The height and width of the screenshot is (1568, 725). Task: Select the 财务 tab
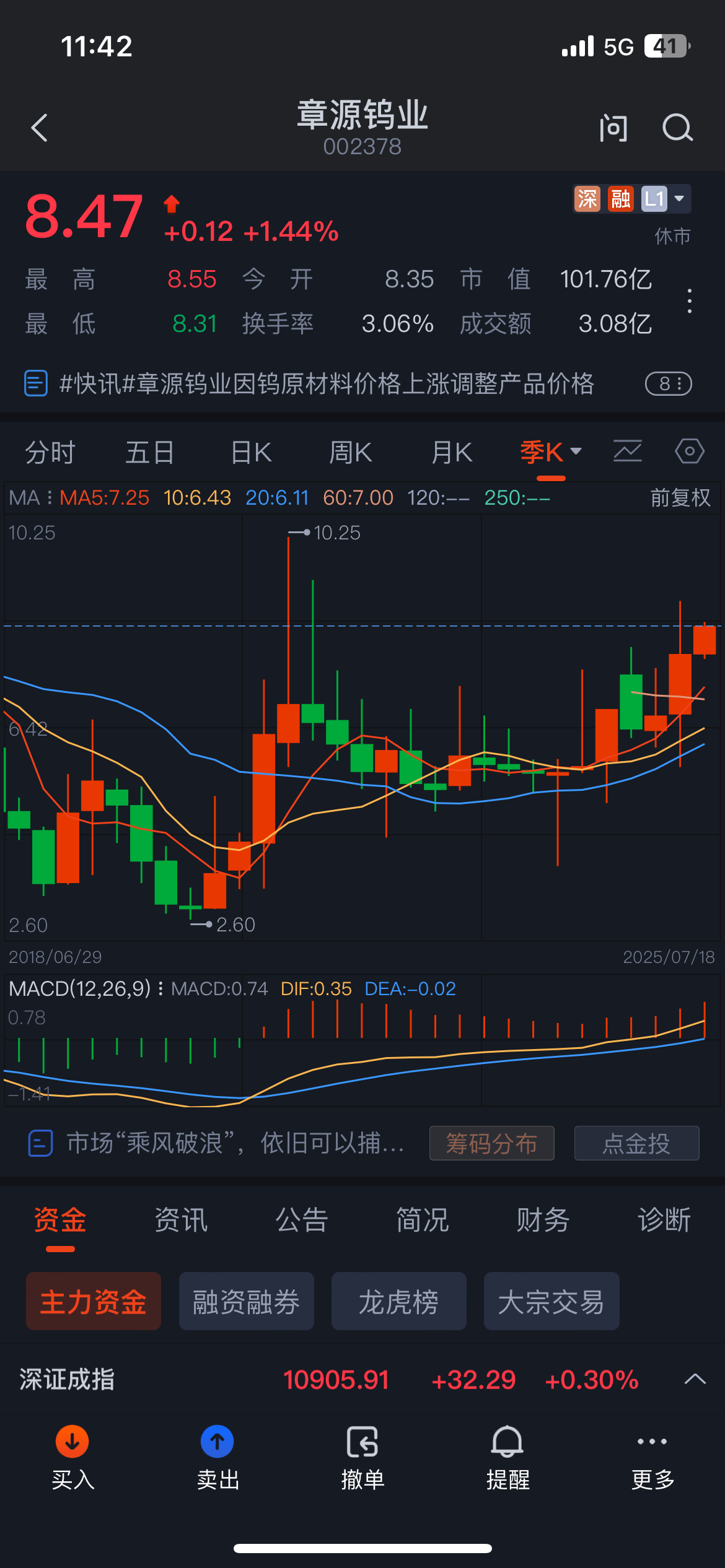[x=543, y=1220]
